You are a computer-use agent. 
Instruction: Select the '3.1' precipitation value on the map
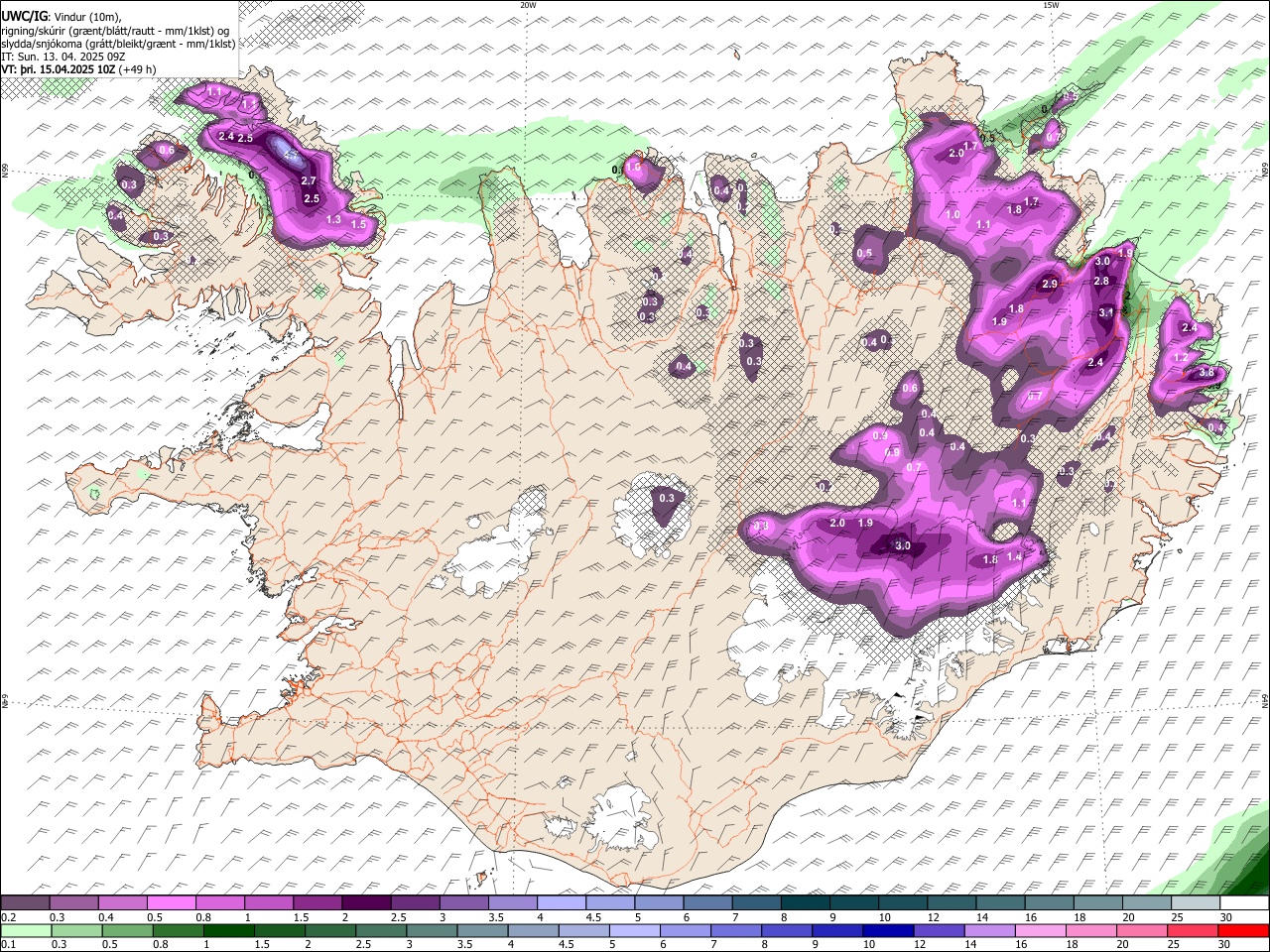point(1107,312)
